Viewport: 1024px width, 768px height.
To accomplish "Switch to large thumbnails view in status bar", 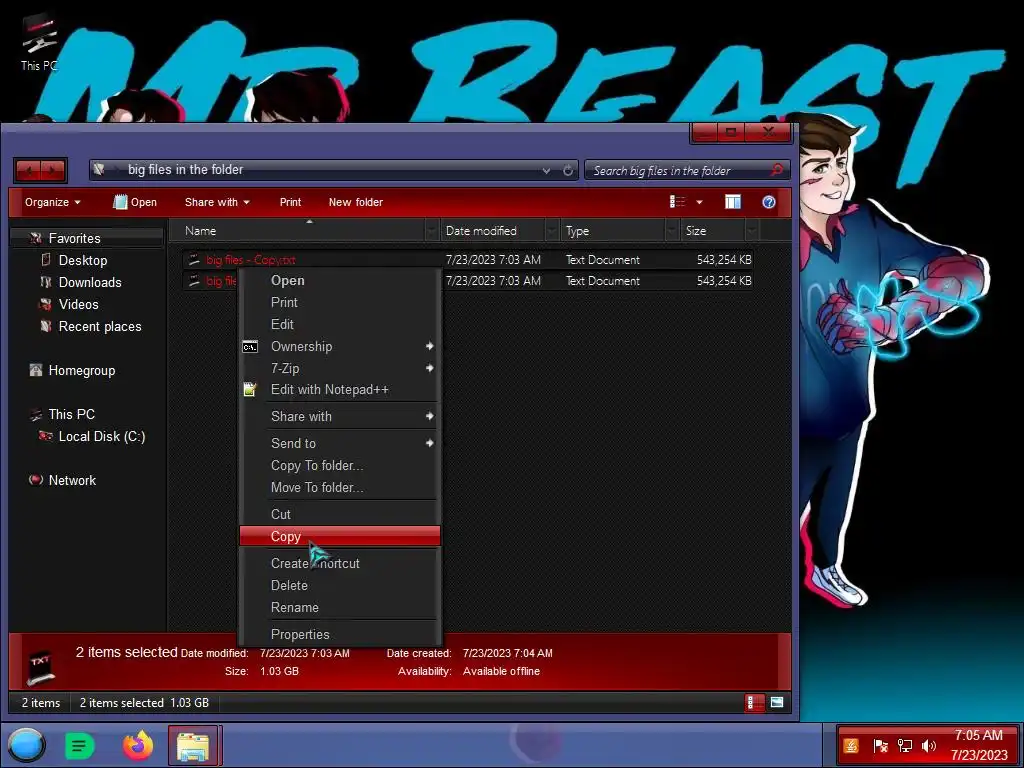I will click(776, 703).
